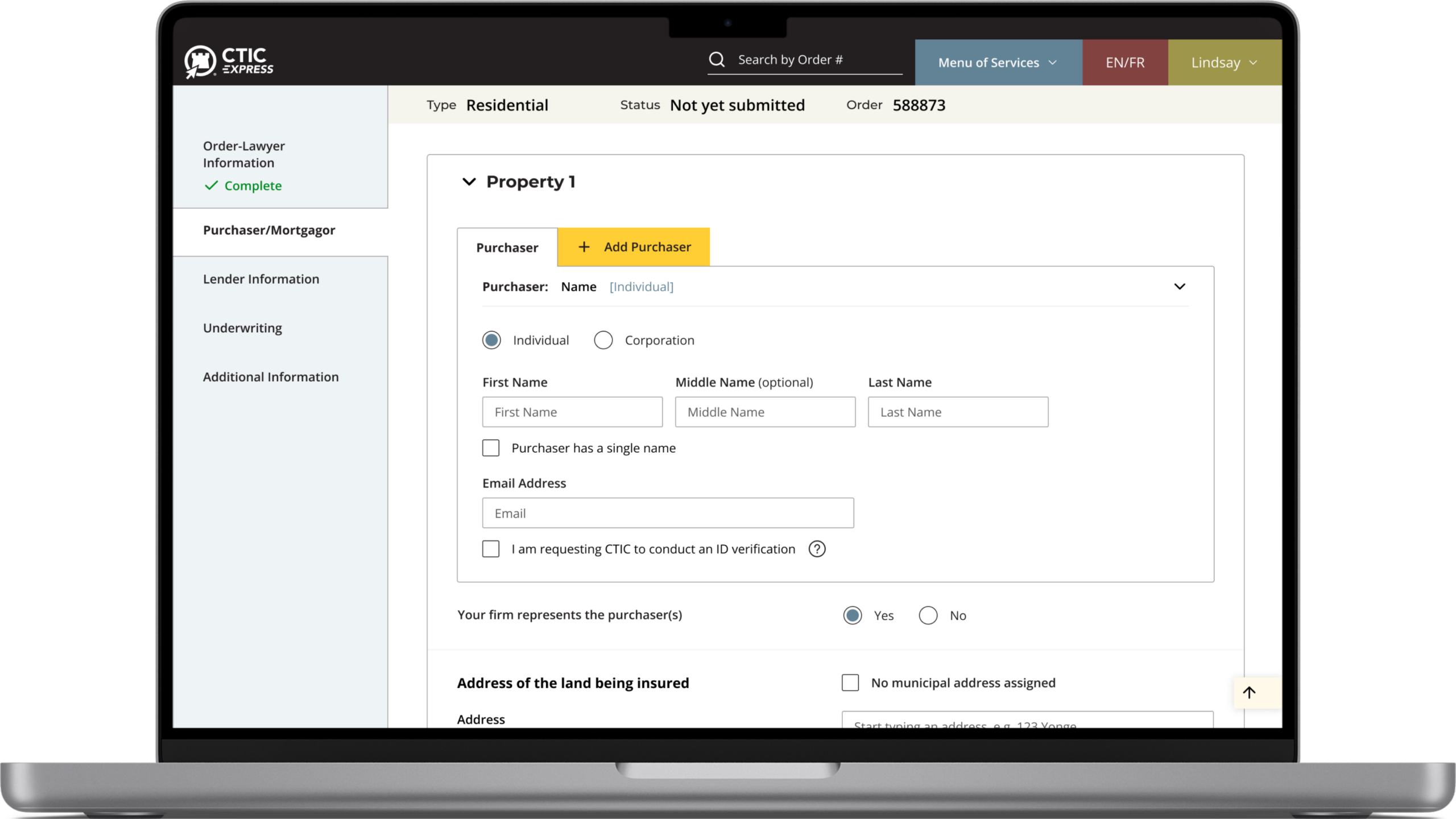Open the Menu of Services dropdown
The height and width of the screenshot is (819, 1456).
pyautogui.click(x=998, y=63)
